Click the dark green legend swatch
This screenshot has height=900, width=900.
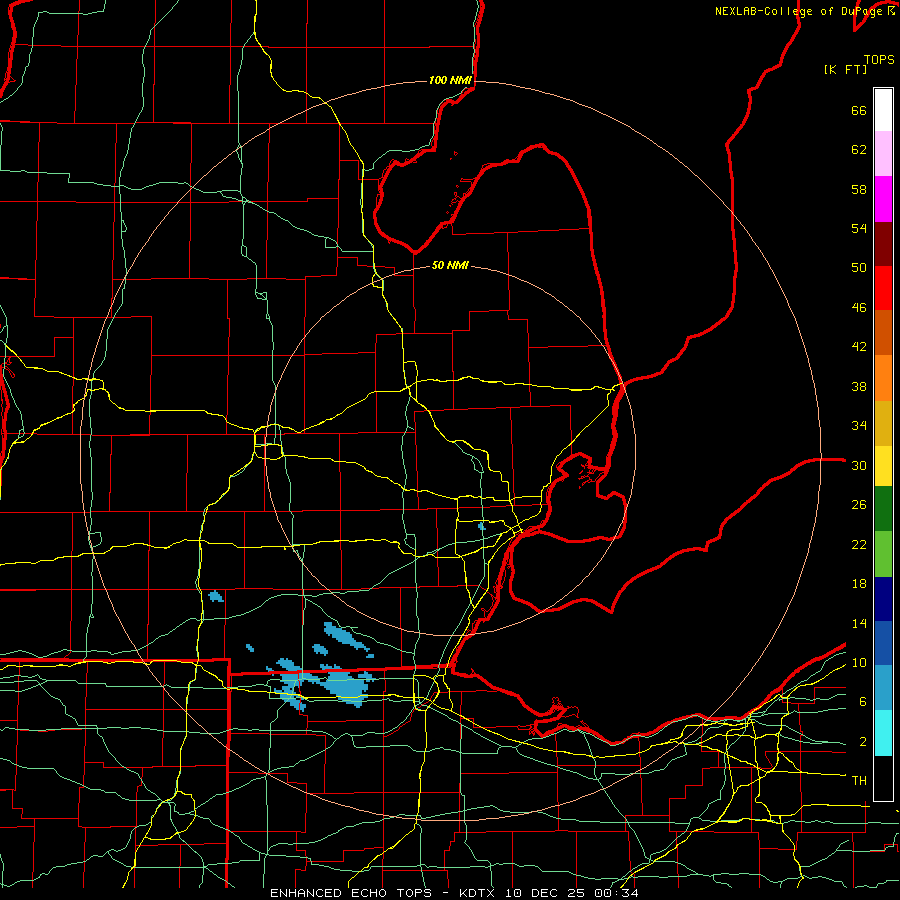tap(883, 509)
